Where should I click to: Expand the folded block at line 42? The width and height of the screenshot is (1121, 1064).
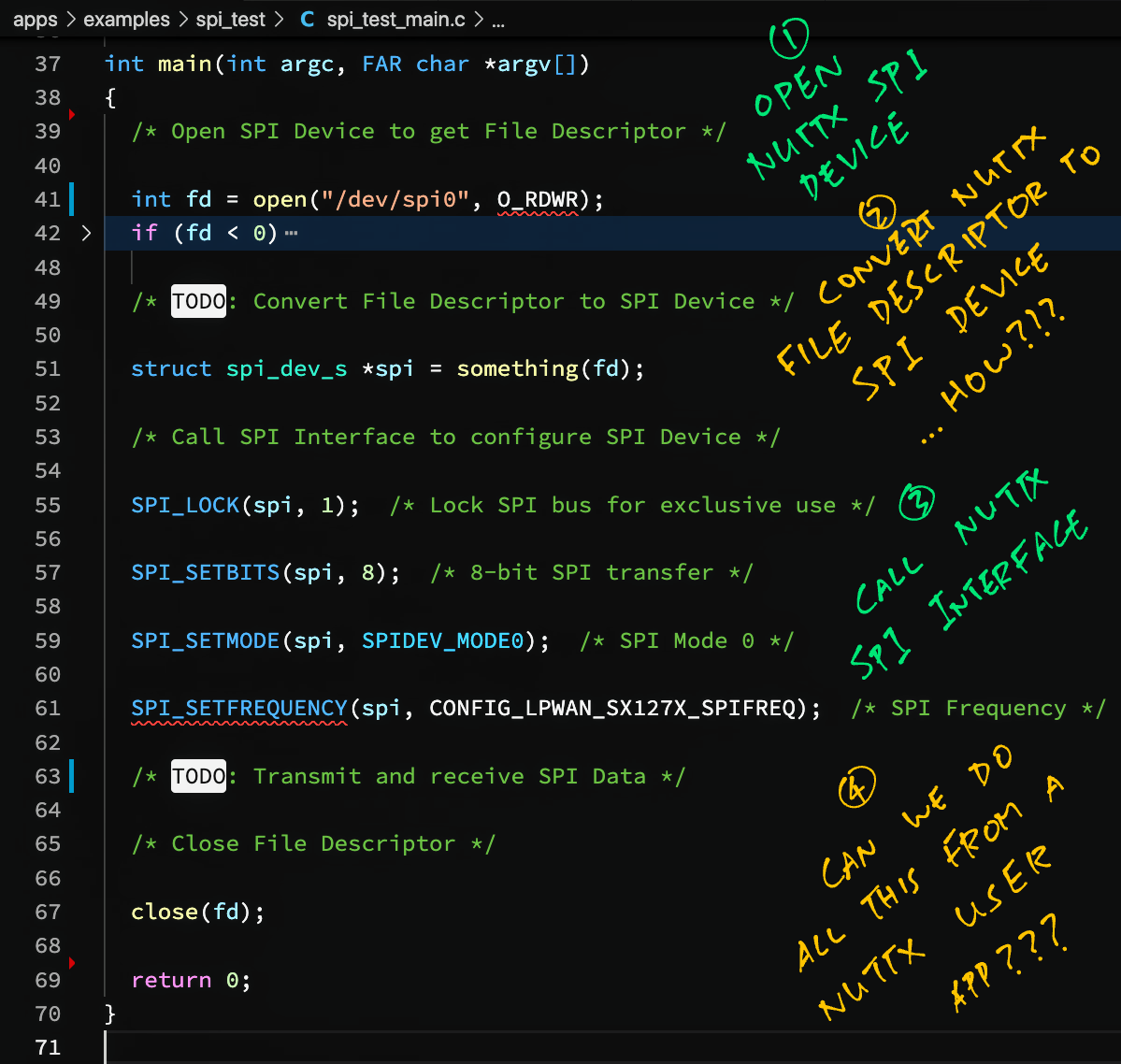click(x=86, y=233)
